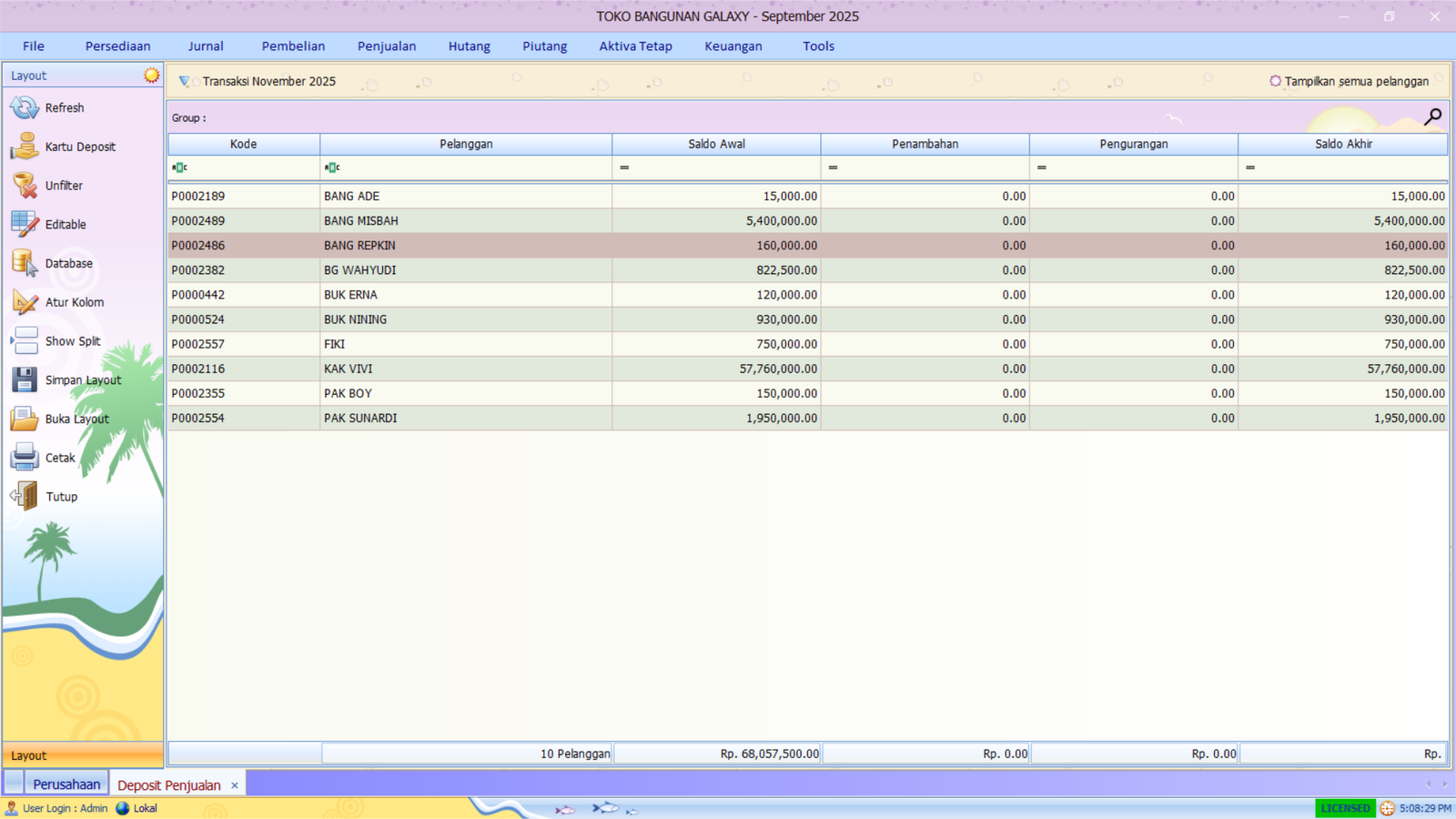Click the Simpan Layout button
This screenshot has height=819, width=1456.
tap(22, 379)
